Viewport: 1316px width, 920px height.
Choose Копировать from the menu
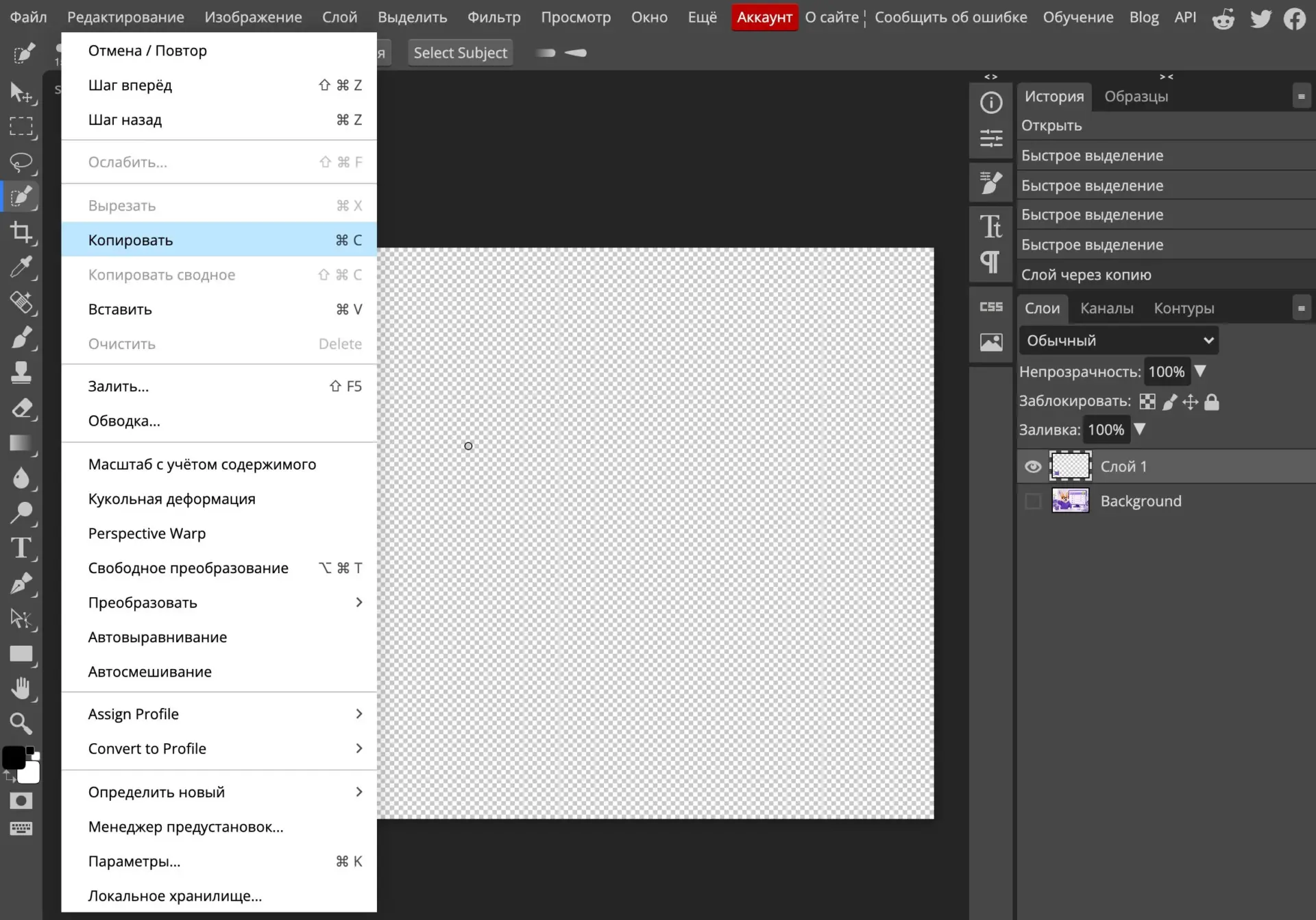(219, 240)
